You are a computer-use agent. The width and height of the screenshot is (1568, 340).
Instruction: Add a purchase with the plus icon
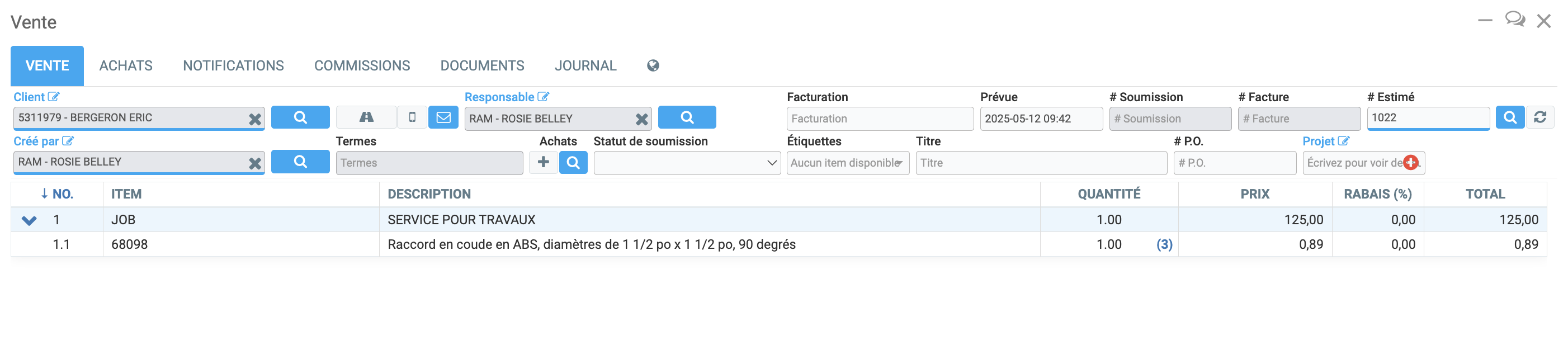(x=544, y=162)
